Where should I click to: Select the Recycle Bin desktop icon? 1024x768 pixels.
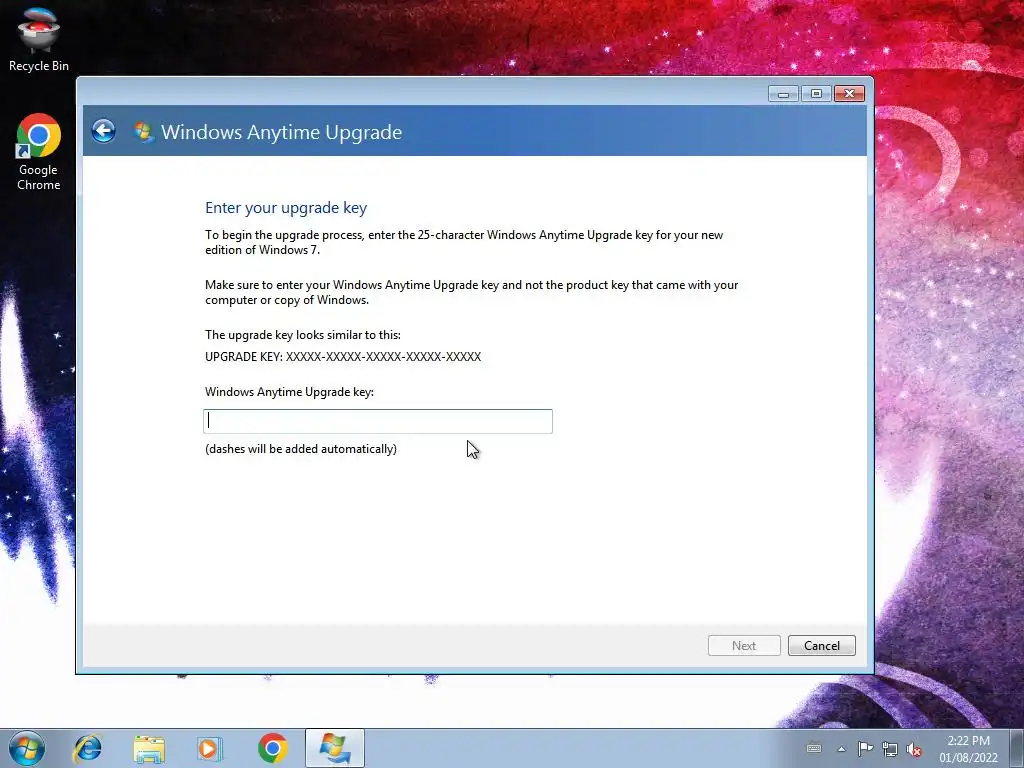pyautogui.click(x=39, y=39)
